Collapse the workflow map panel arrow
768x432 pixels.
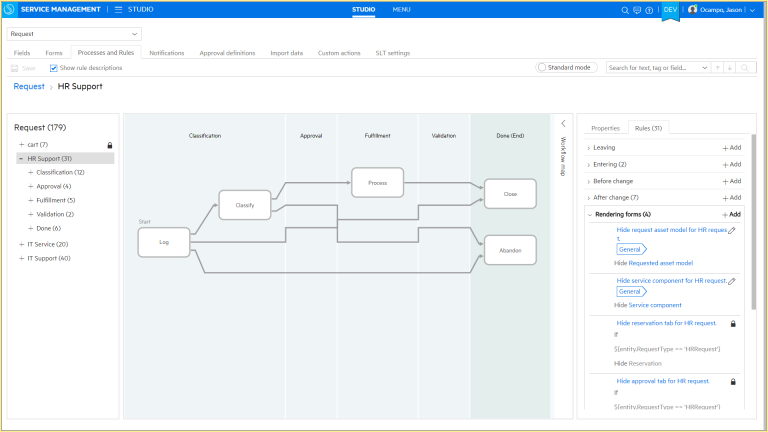[x=563, y=123]
